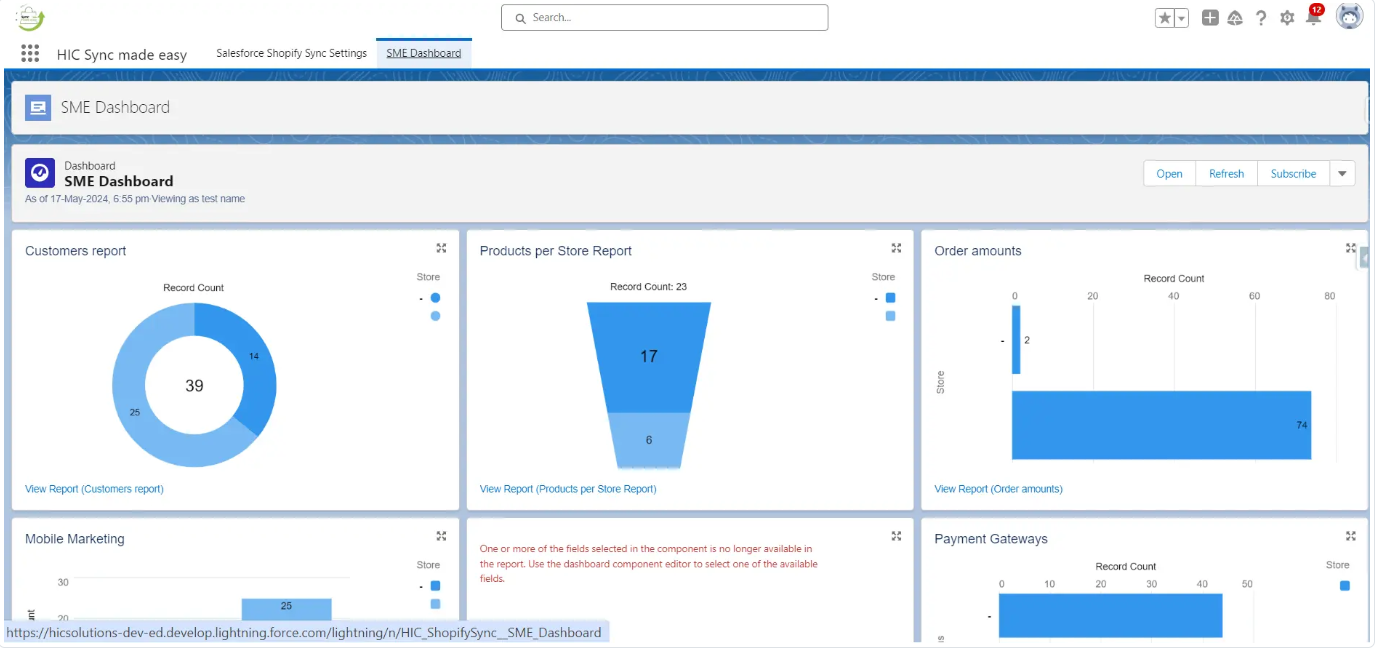Click the HIC Sync made easy app name

click(x=122, y=55)
